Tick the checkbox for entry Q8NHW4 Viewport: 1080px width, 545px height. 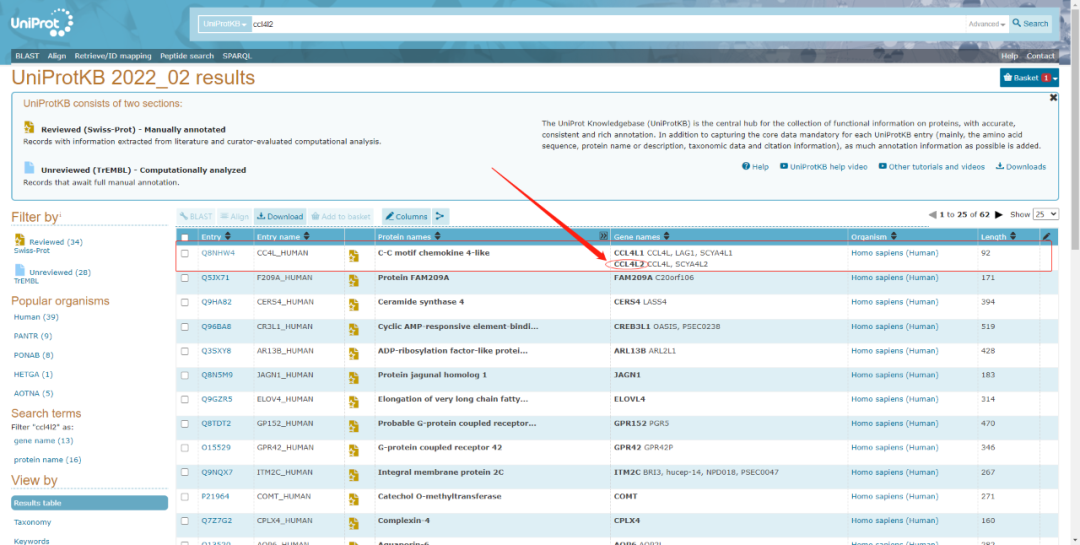(x=185, y=254)
